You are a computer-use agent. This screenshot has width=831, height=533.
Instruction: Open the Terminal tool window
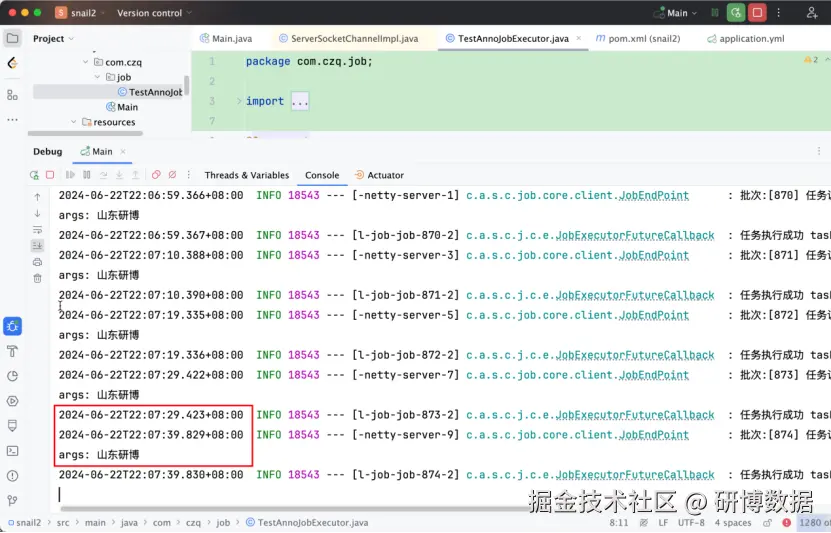pyautogui.click(x=12, y=451)
